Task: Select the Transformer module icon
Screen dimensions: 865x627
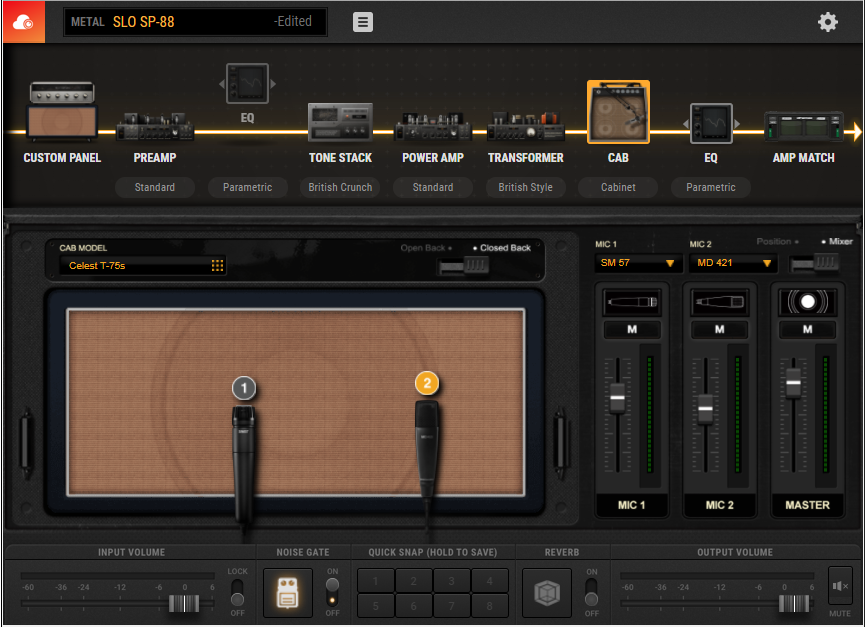Action: (525, 126)
